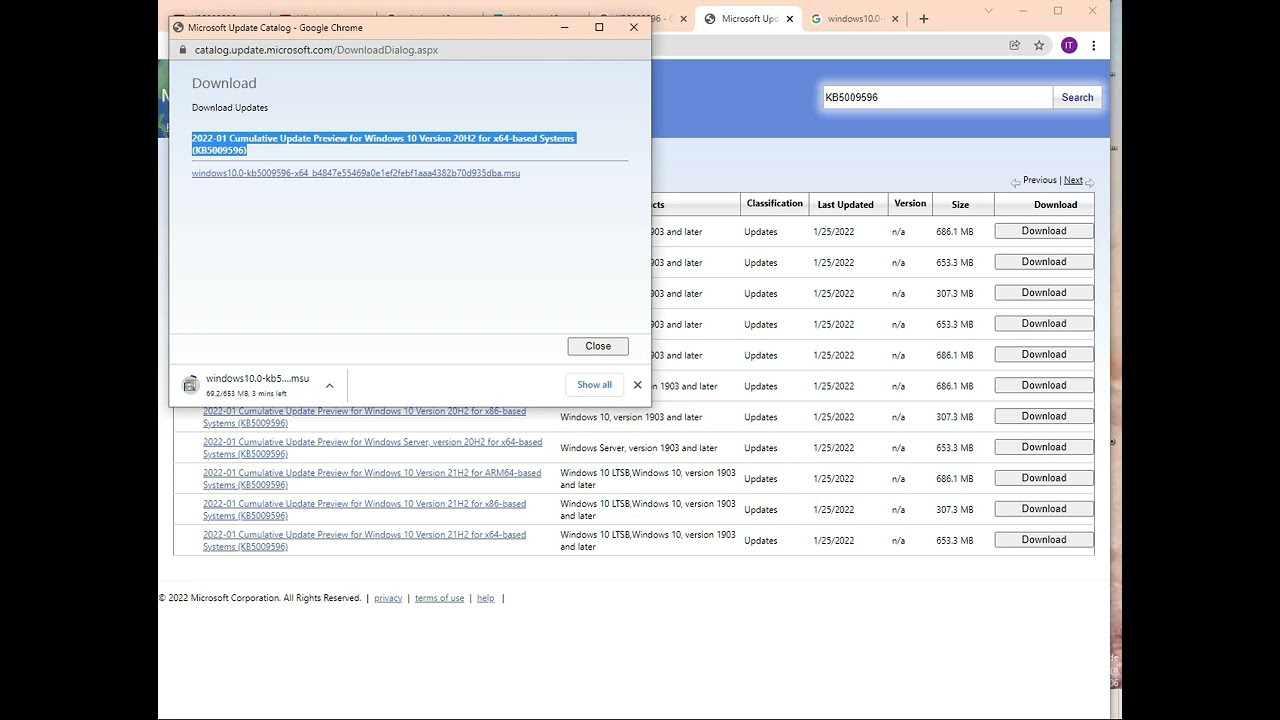Click the download progress 69.2/653 MB text
The width and height of the screenshot is (1280, 720).
click(x=246, y=394)
